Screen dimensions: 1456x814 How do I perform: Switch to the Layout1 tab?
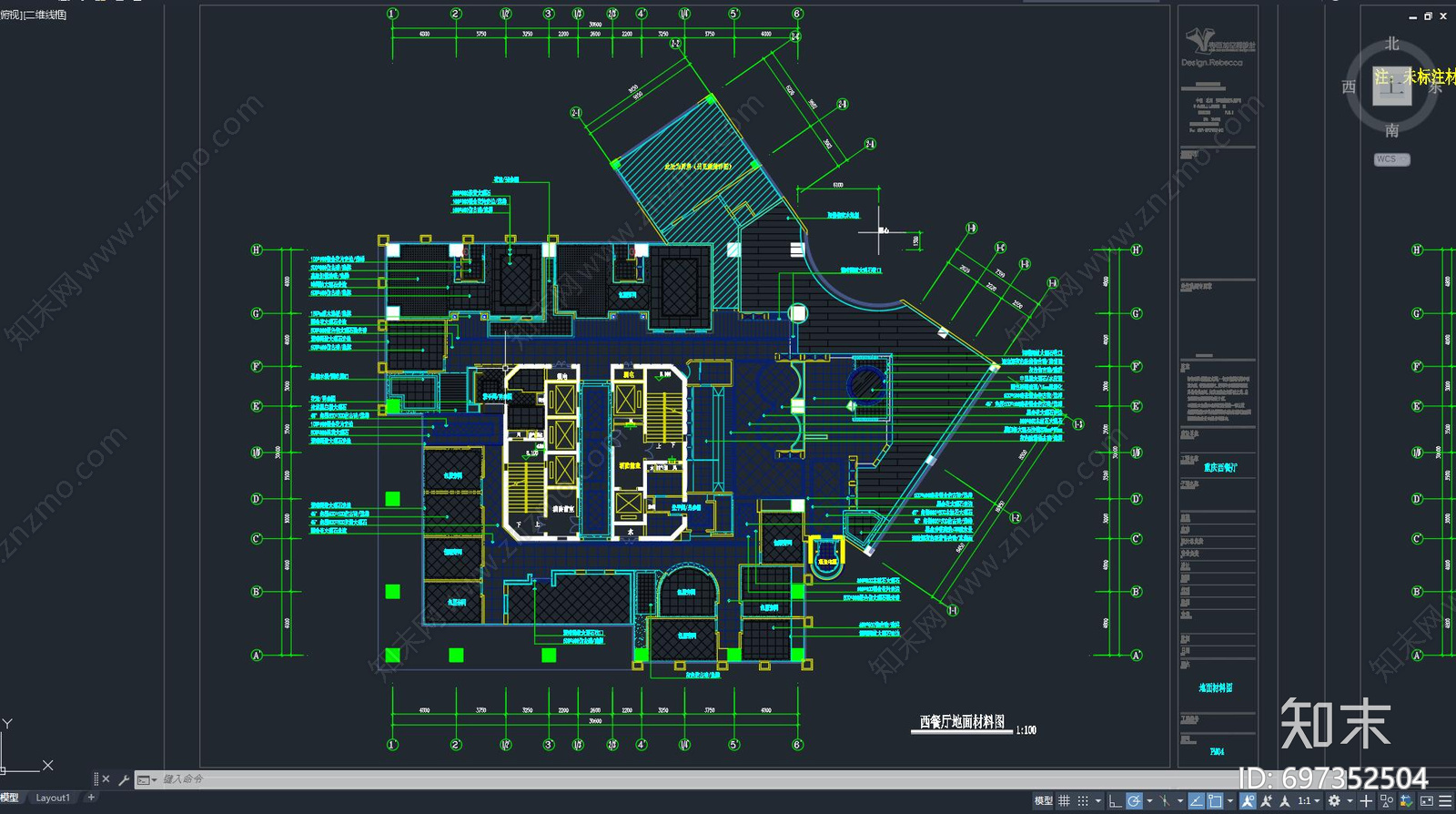tap(53, 798)
